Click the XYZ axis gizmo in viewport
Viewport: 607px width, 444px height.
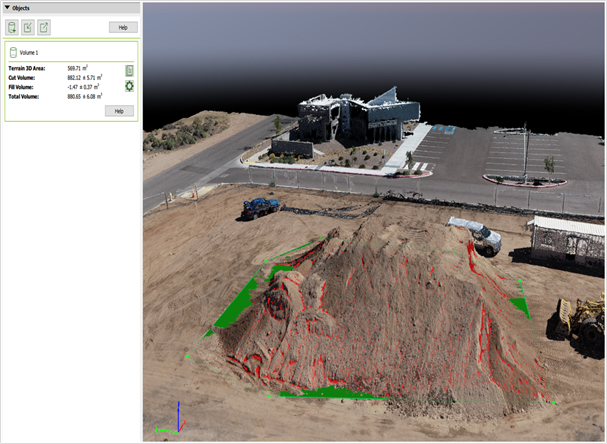[x=177, y=420]
